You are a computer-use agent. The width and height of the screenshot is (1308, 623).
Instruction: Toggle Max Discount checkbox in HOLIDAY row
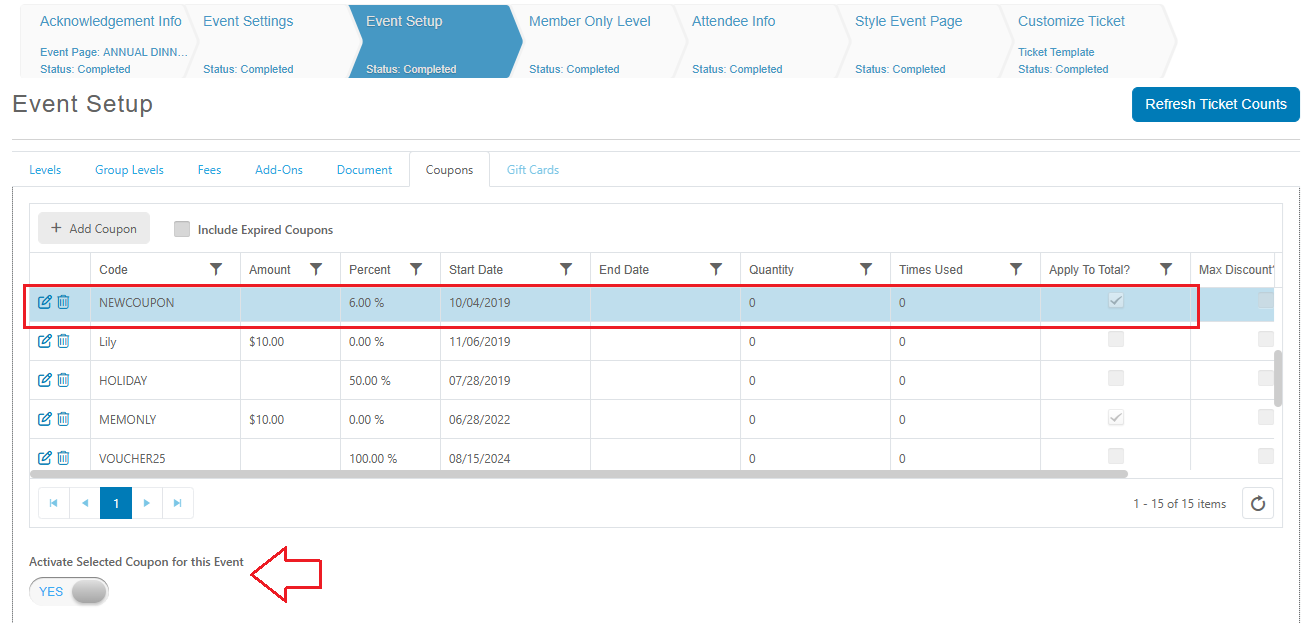(1266, 378)
